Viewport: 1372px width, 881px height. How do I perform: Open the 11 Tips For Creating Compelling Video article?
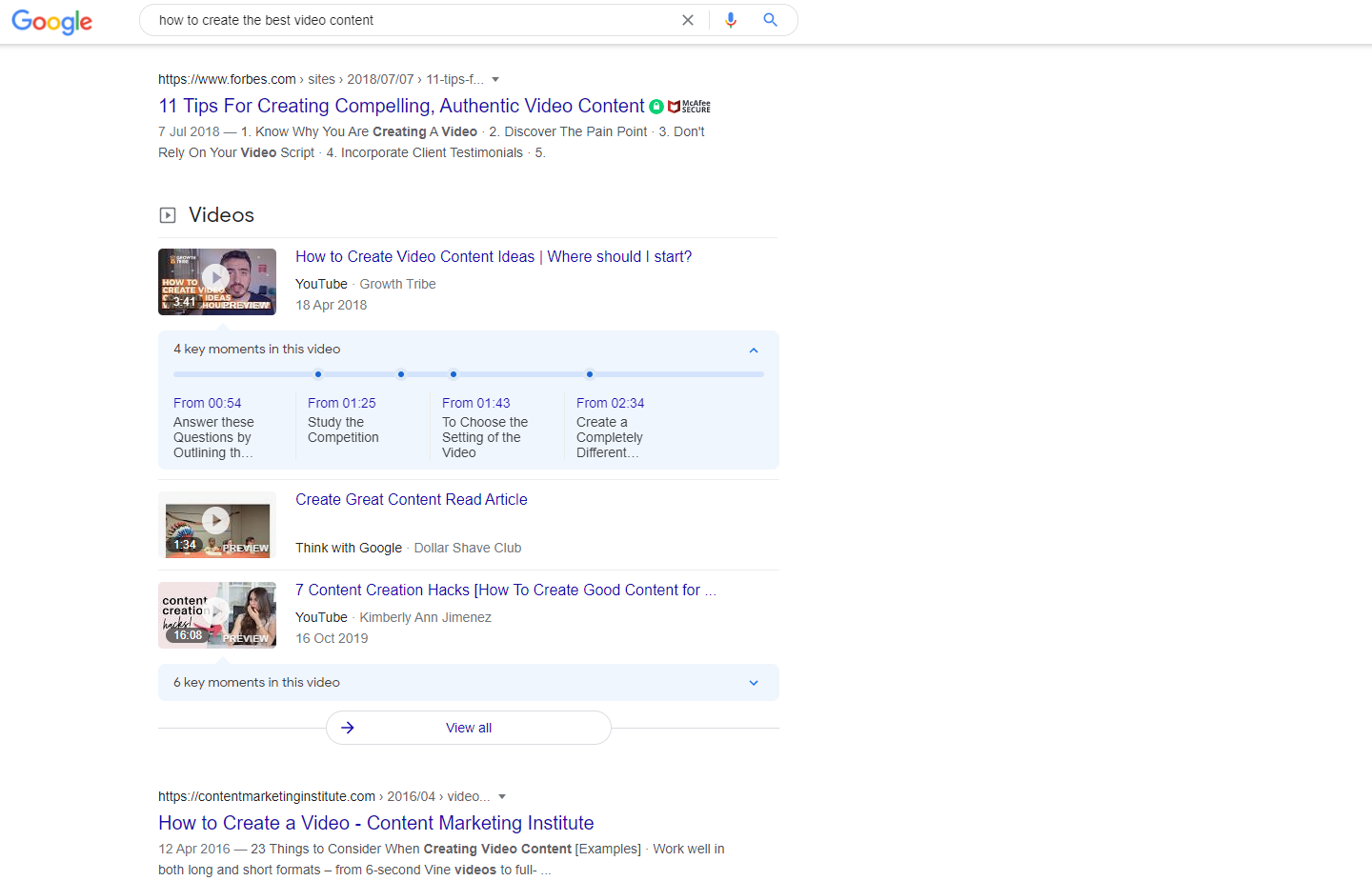pos(400,106)
